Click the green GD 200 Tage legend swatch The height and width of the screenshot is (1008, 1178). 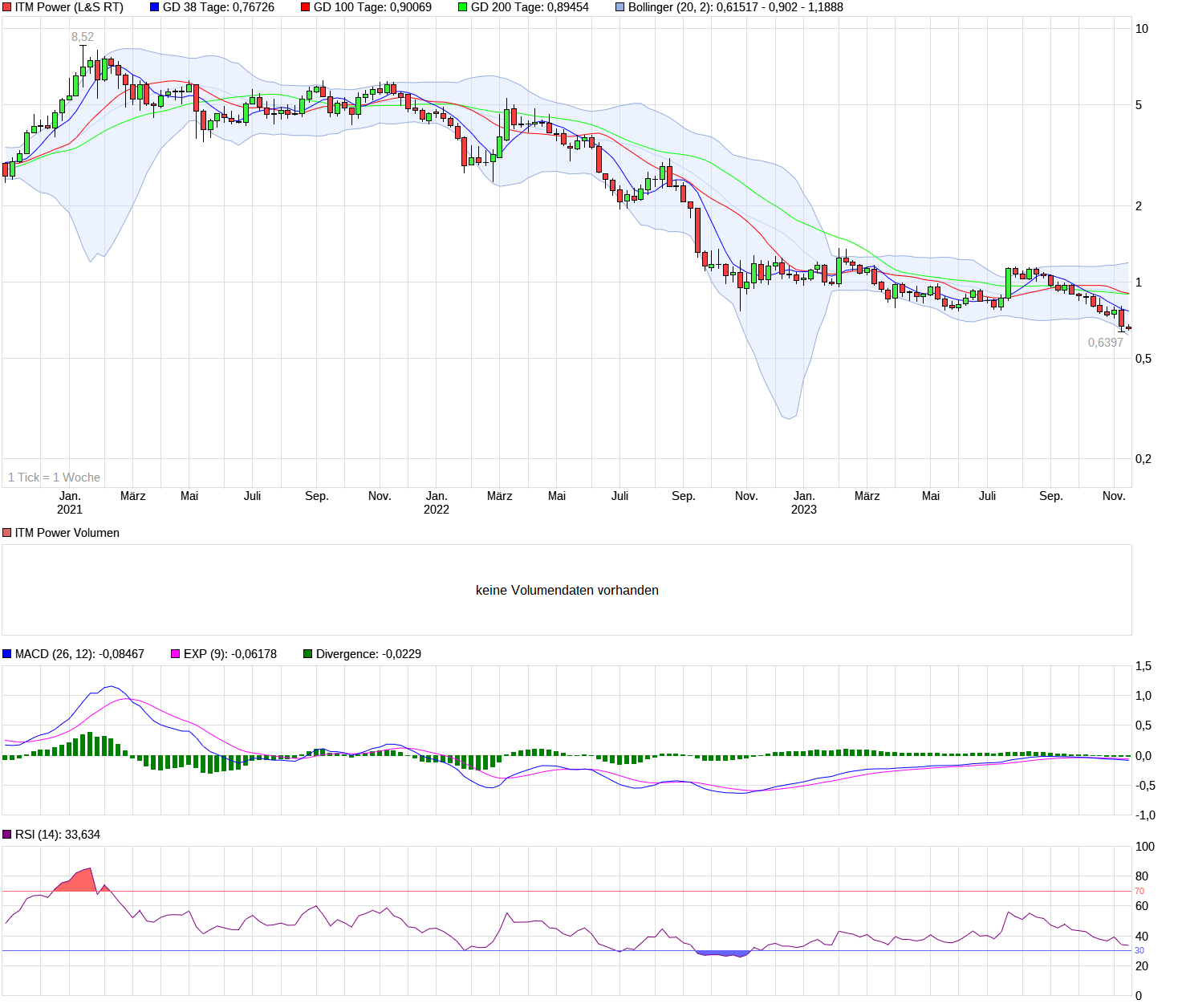[x=463, y=7]
